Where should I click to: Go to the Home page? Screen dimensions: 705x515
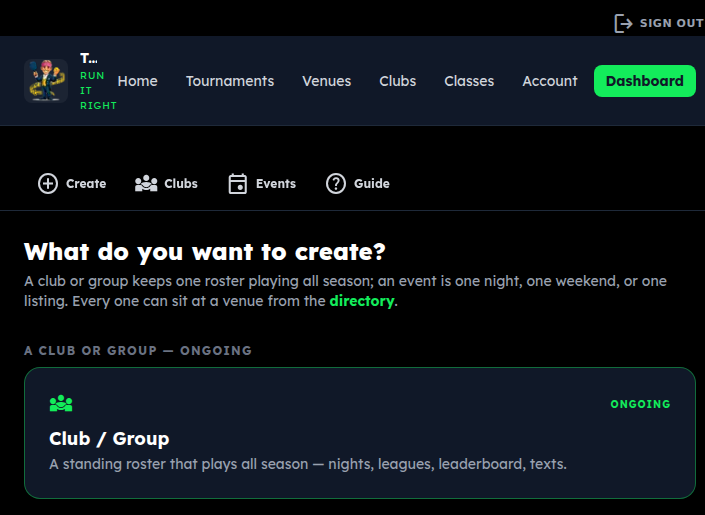click(x=138, y=81)
